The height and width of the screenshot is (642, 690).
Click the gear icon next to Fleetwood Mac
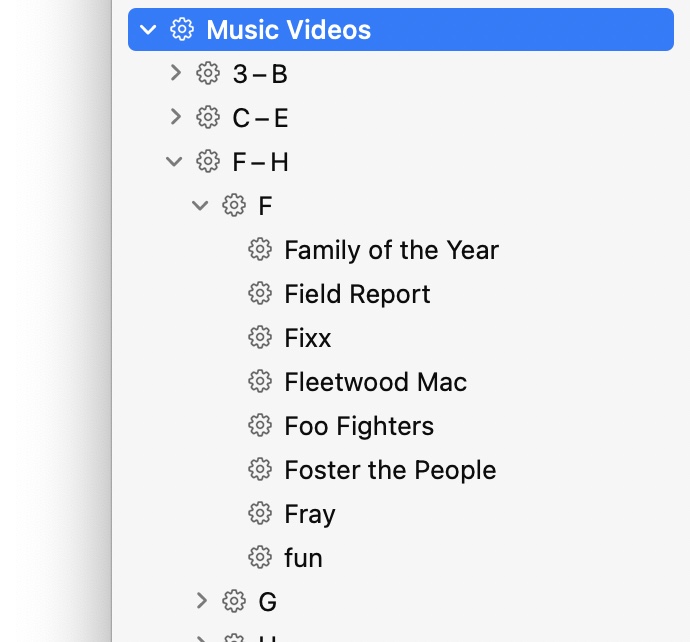(x=260, y=382)
